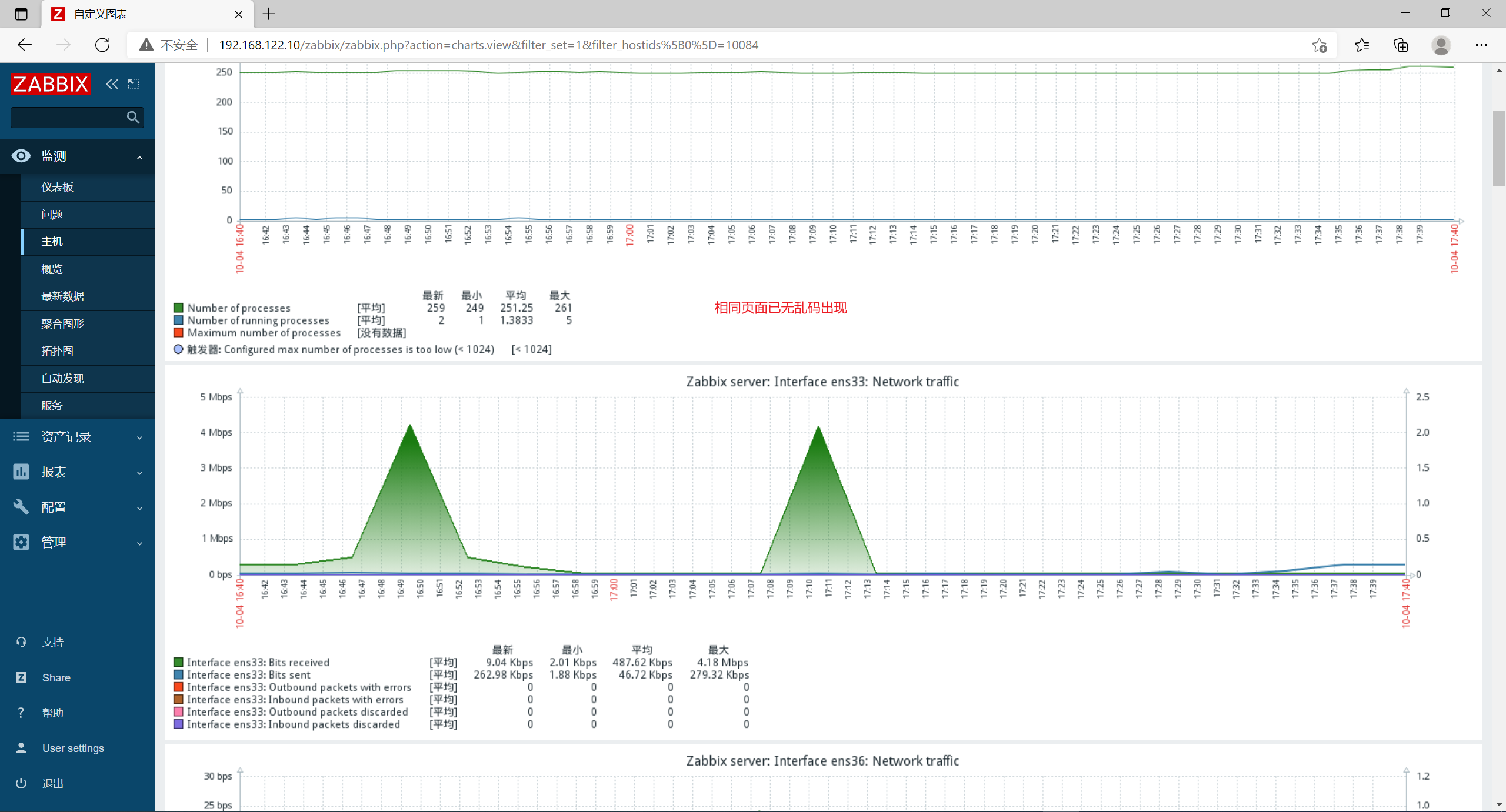The image size is (1506, 812).
Task: Click the 报表 bar chart icon
Action: coord(21,472)
